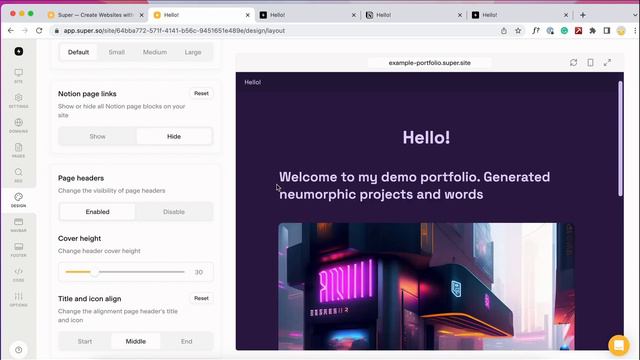Open the Footer section in sidebar
The height and width of the screenshot is (360, 640).
[18, 250]
